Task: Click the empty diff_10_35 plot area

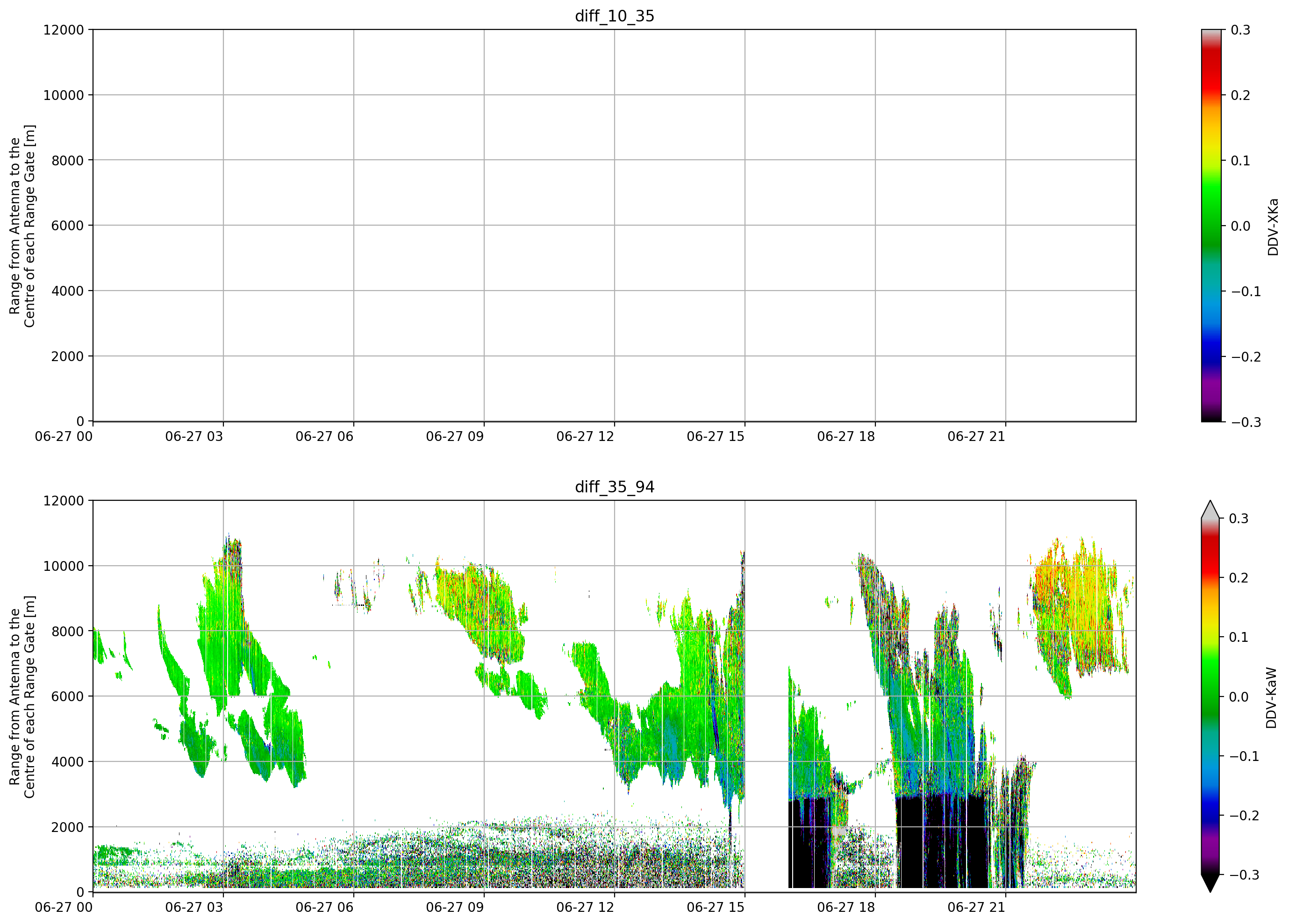Action: (615, 226)
